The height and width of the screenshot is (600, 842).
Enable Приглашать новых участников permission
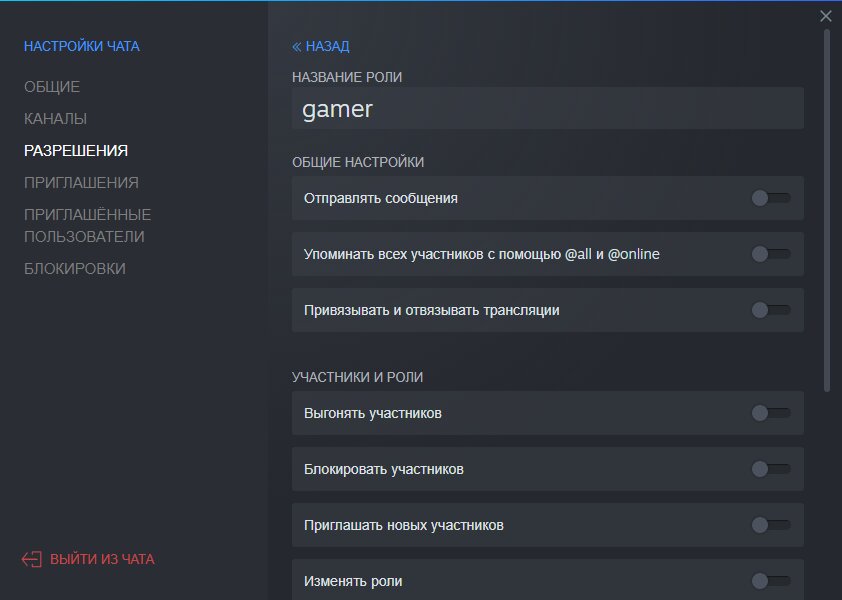tap(771, 525)
